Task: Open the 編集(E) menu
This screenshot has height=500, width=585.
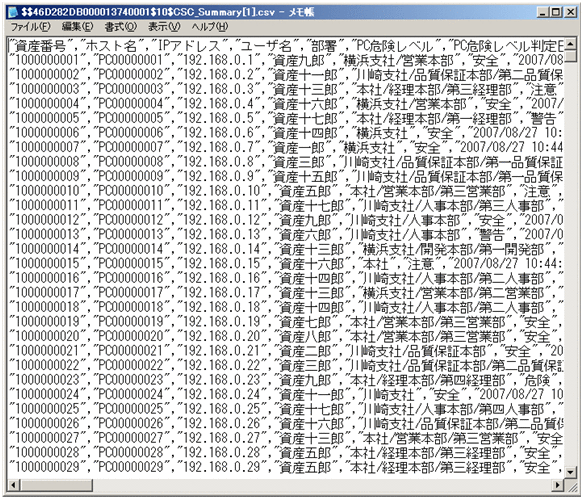Action: 78,27
